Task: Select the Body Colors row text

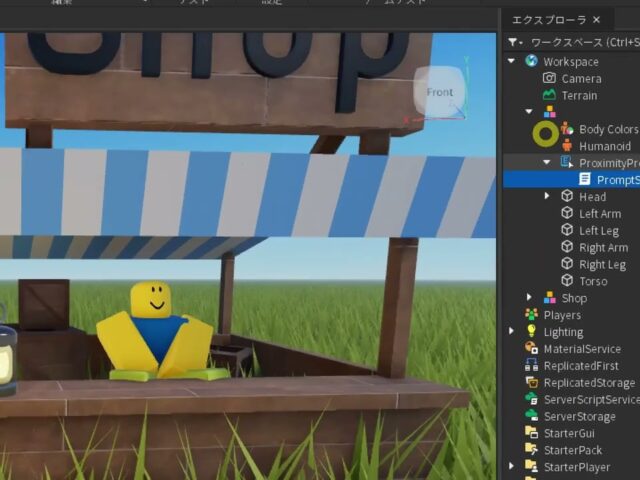Action: pos(609,129)
